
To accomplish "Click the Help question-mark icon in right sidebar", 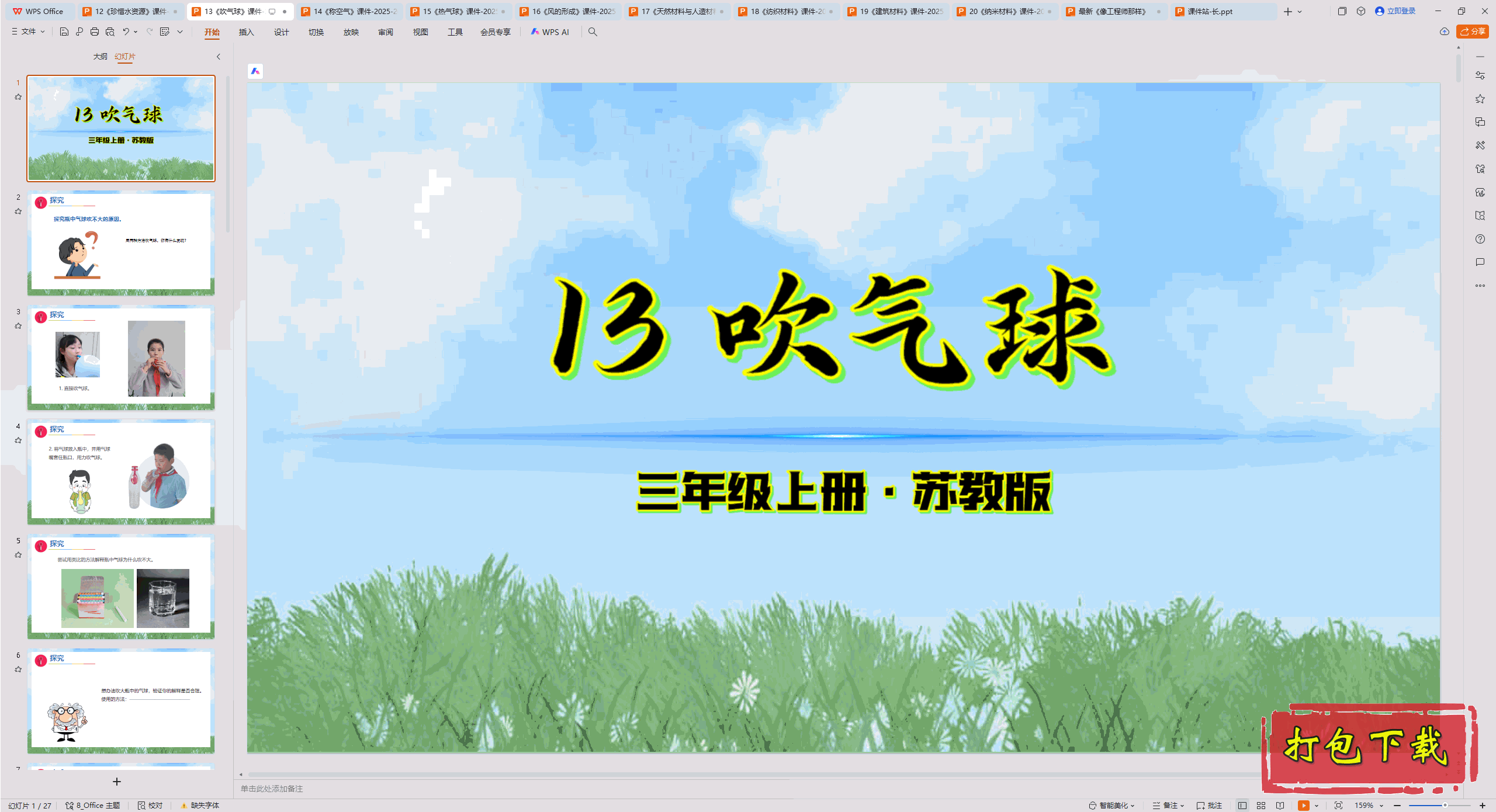I will (x=1480, y=239).
